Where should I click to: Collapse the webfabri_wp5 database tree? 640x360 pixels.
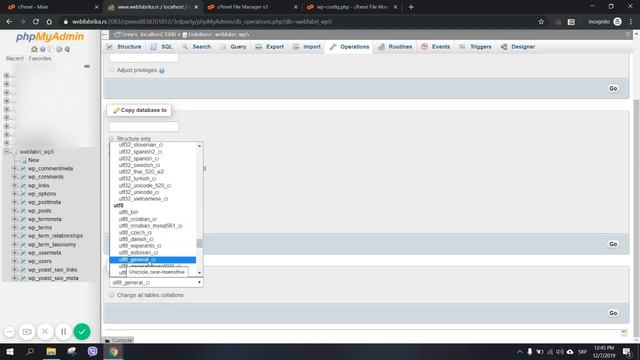[x=7, y=151]
